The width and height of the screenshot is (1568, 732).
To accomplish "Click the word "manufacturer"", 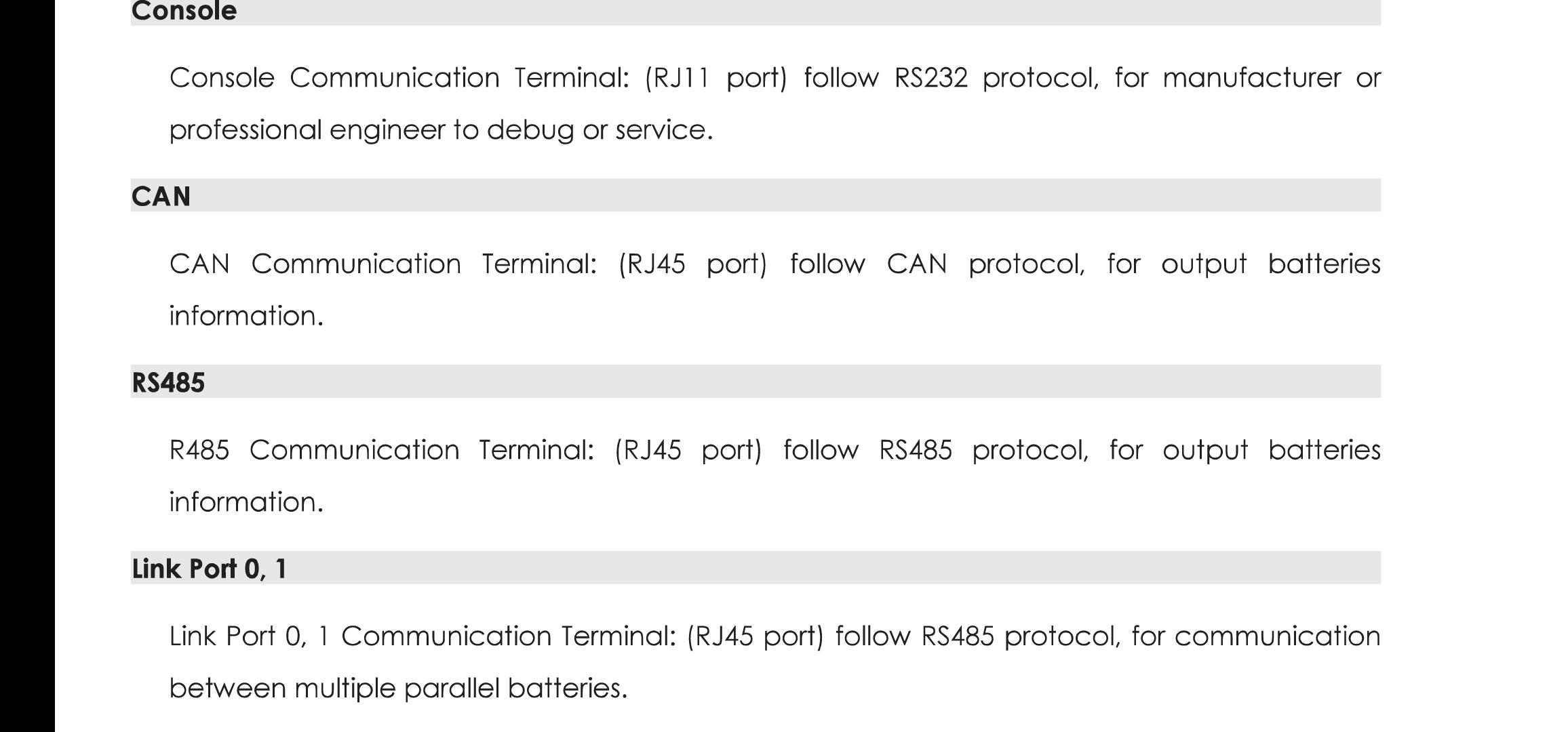I will [1251, 79].
